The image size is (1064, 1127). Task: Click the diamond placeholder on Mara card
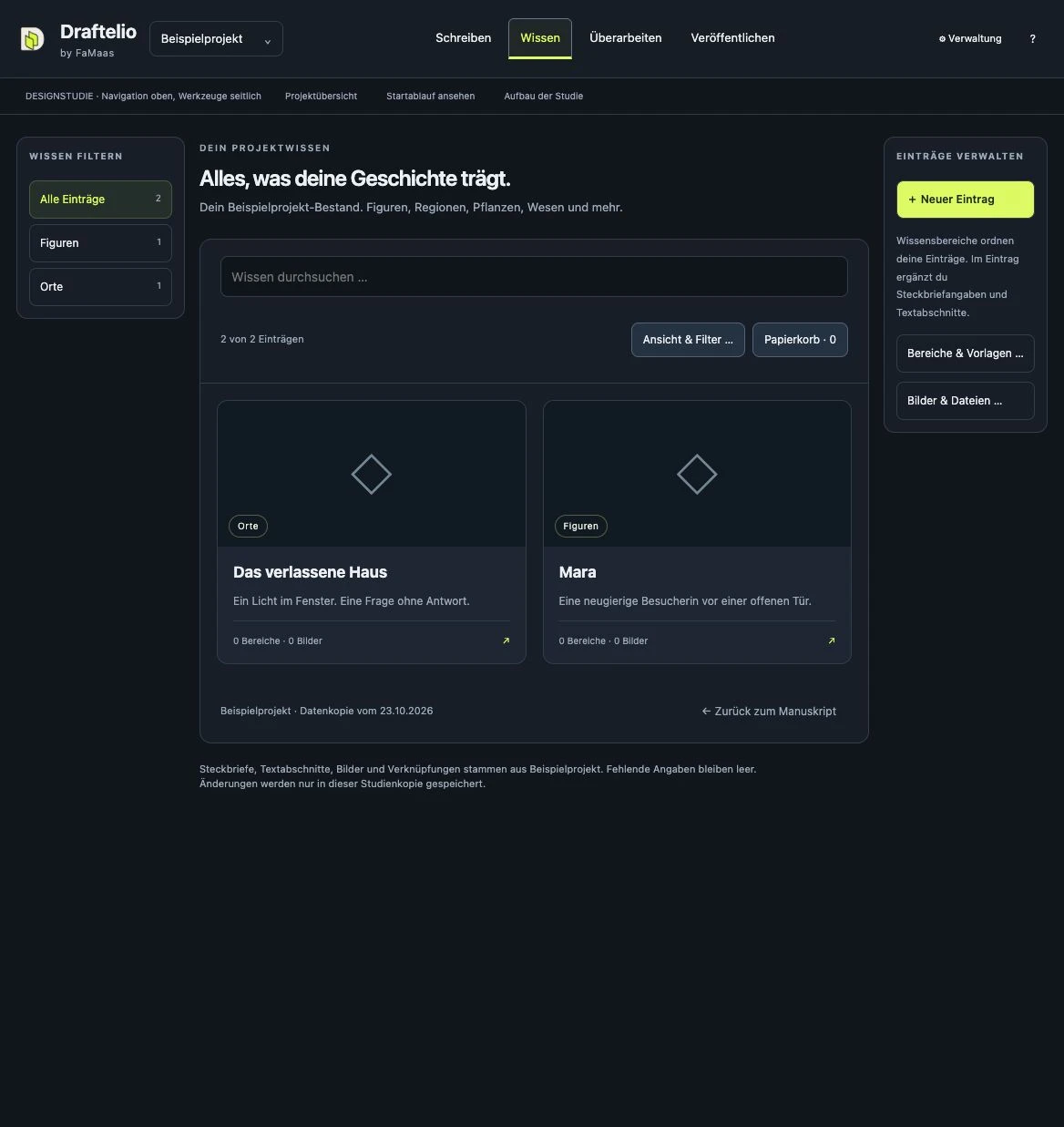697,474
